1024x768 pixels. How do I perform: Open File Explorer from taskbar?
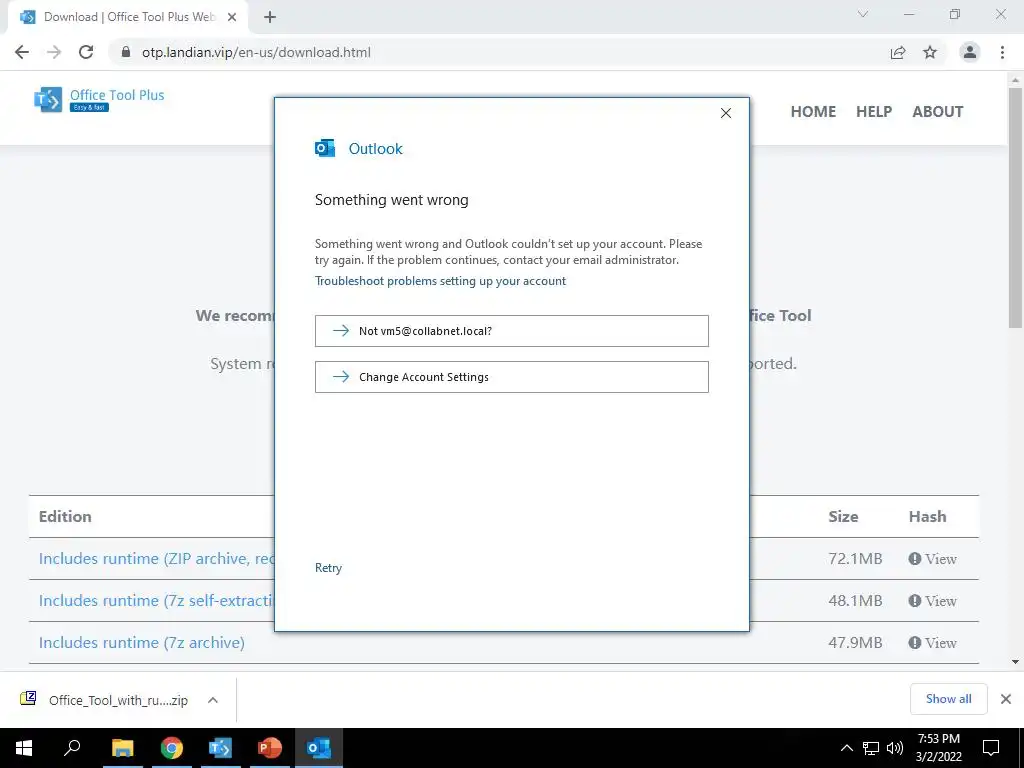coord(122,748)
